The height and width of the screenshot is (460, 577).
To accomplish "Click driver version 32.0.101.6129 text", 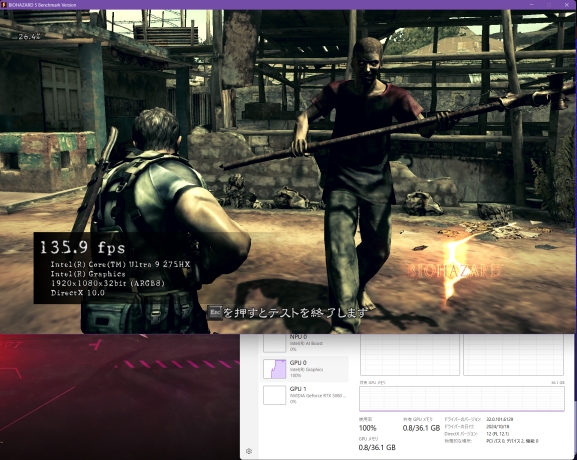I will [x=500, y=419].
